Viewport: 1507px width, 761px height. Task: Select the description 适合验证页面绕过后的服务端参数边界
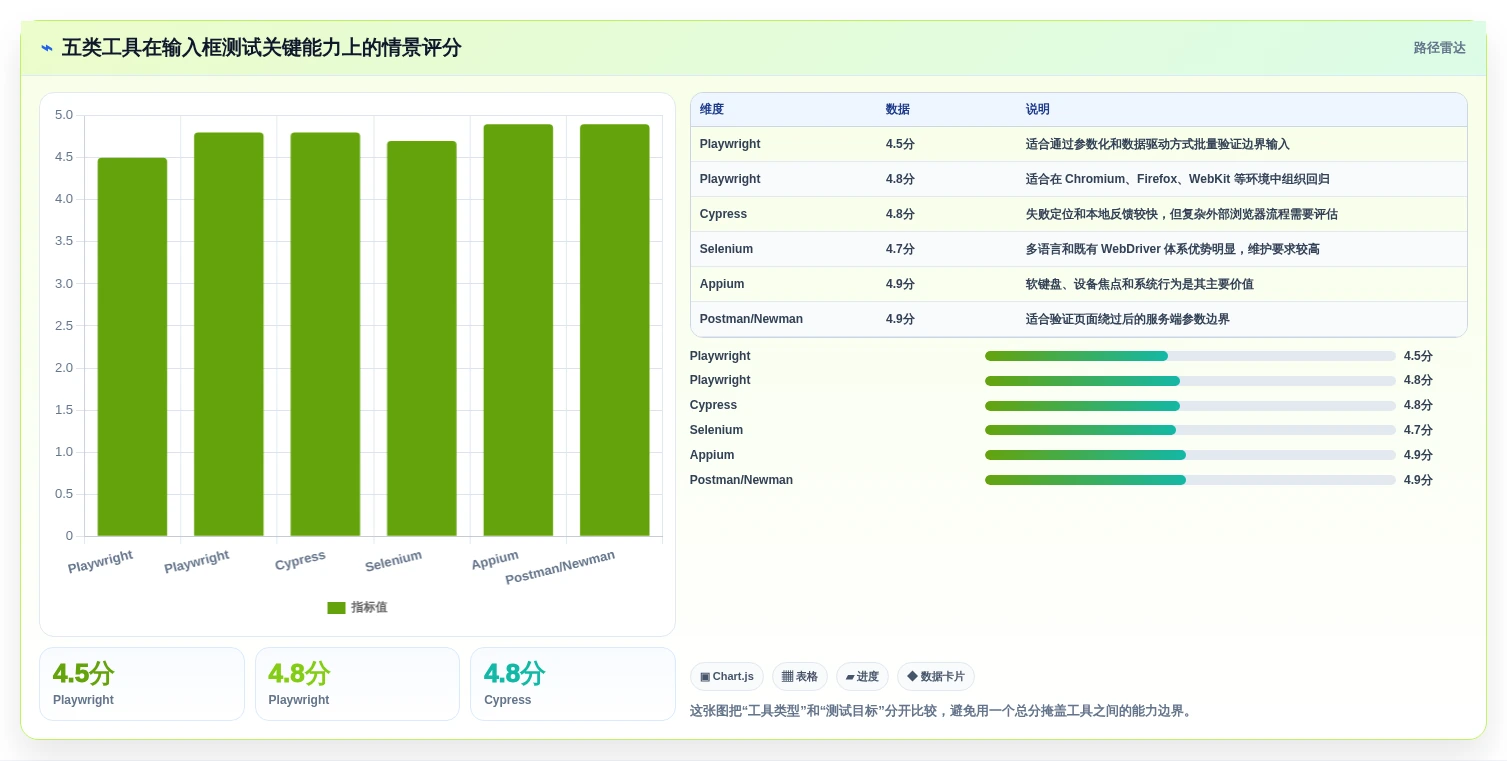tap(1127, 319)
